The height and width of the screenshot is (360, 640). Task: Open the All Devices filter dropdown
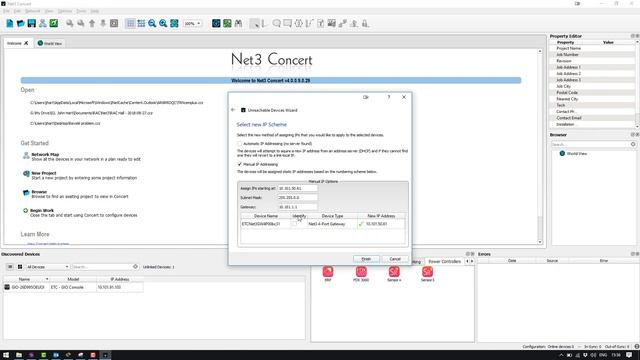pyautogui.click(x=47, y=267)
